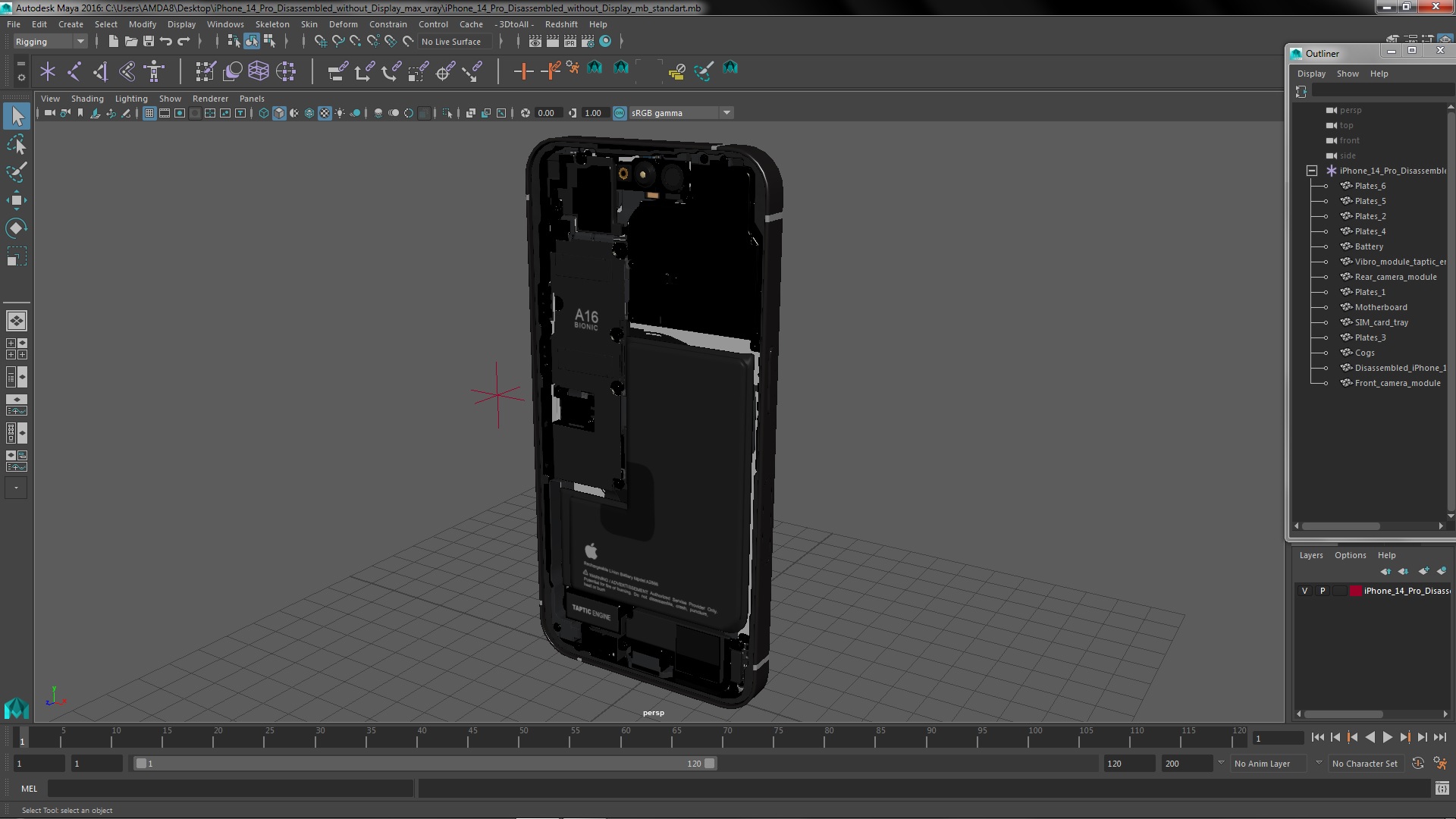Select the Lasso Select tool

pyautogui.click(x=16, y=144)
